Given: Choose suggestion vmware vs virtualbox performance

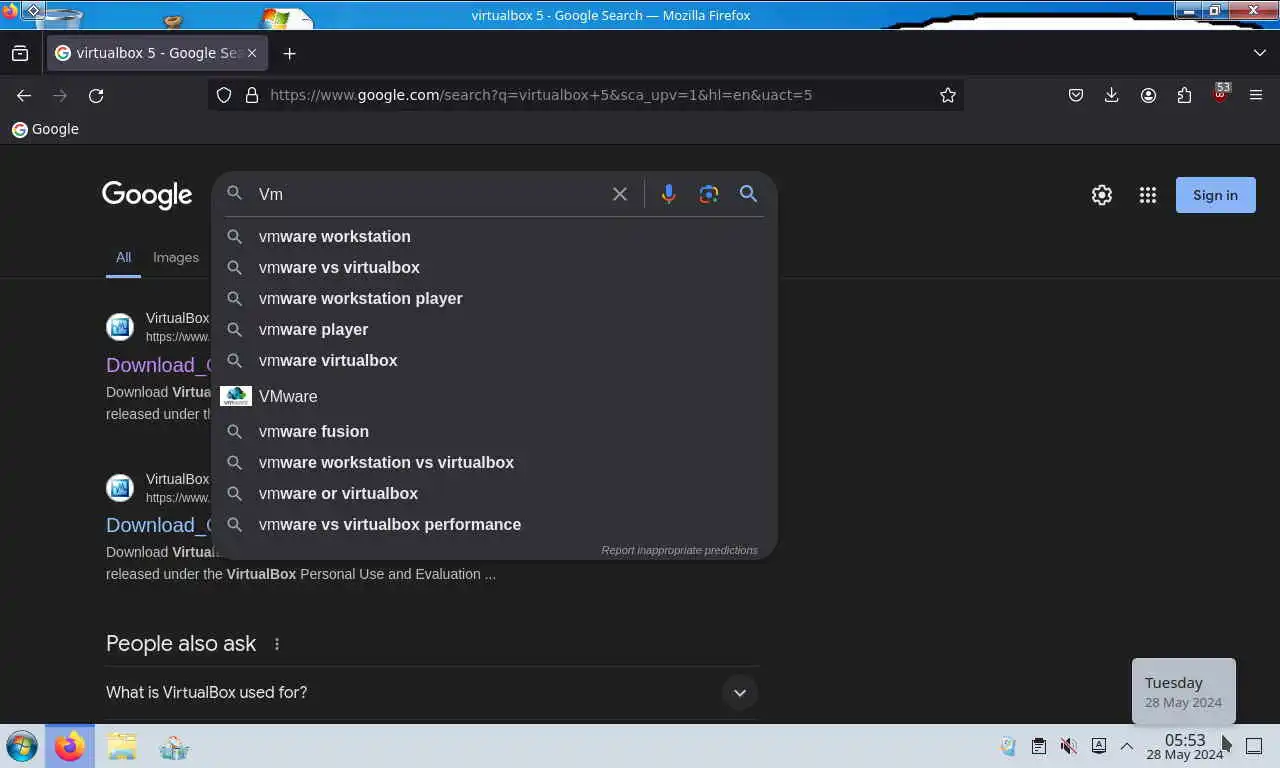Looking at the screenshot, I should 494,524.
